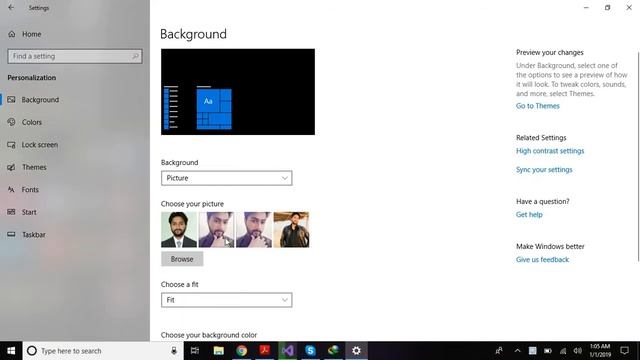
Task: Expand the Choose a fit dropdown
Action: (x=227, y=300)
